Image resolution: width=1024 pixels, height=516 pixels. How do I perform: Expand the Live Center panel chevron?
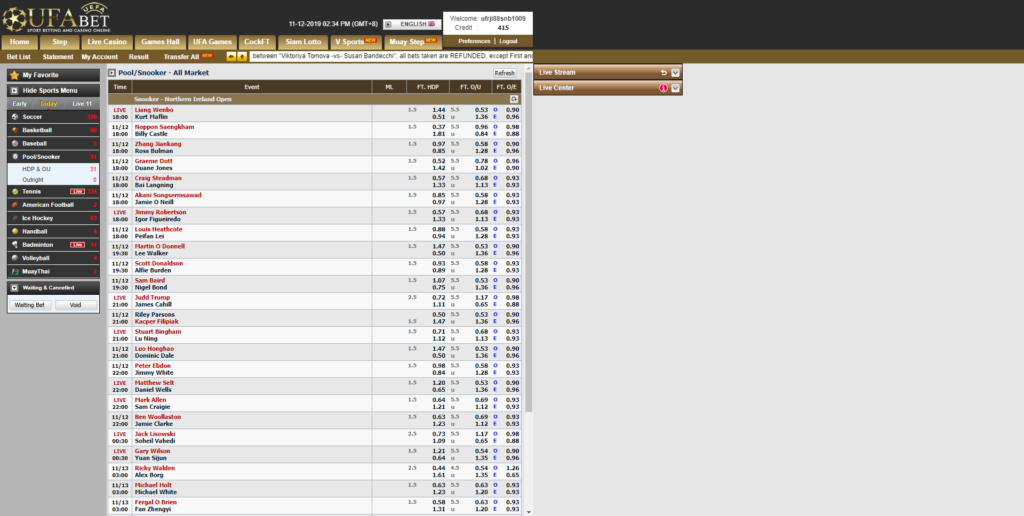click(x=675, y=88)
